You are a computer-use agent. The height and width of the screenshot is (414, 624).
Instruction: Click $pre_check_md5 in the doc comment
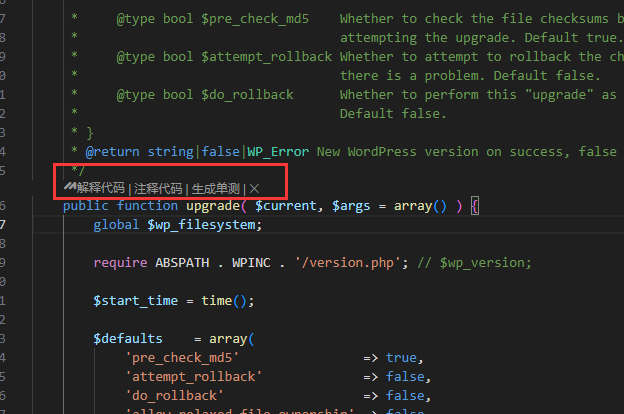[x=255, y=19]
